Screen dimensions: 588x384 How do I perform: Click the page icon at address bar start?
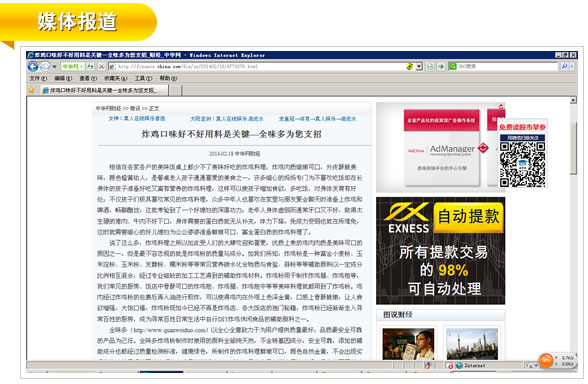(x=112, y=66)
